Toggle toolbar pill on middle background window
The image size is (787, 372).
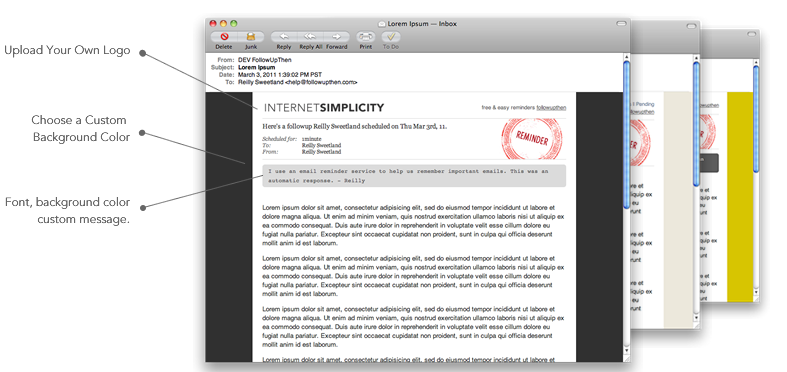point(692,26)
